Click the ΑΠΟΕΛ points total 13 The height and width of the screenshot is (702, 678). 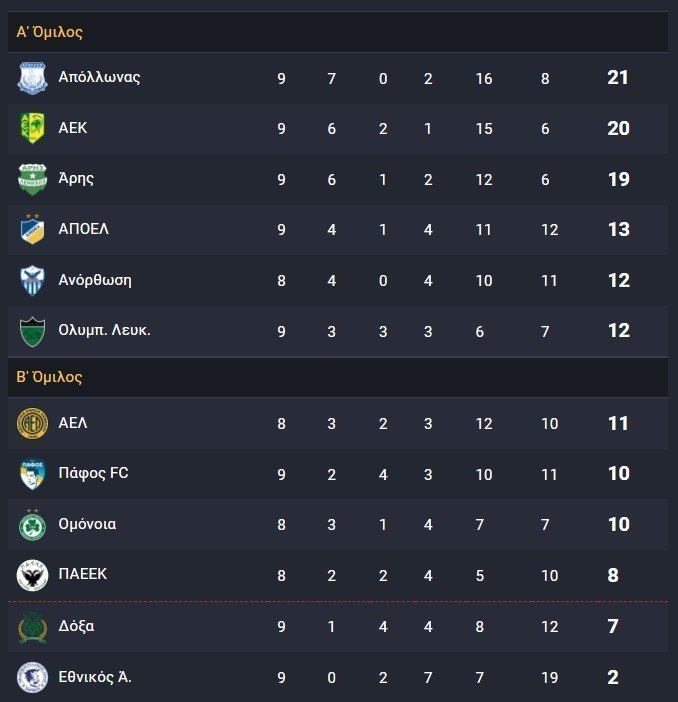tap(618, 229)
